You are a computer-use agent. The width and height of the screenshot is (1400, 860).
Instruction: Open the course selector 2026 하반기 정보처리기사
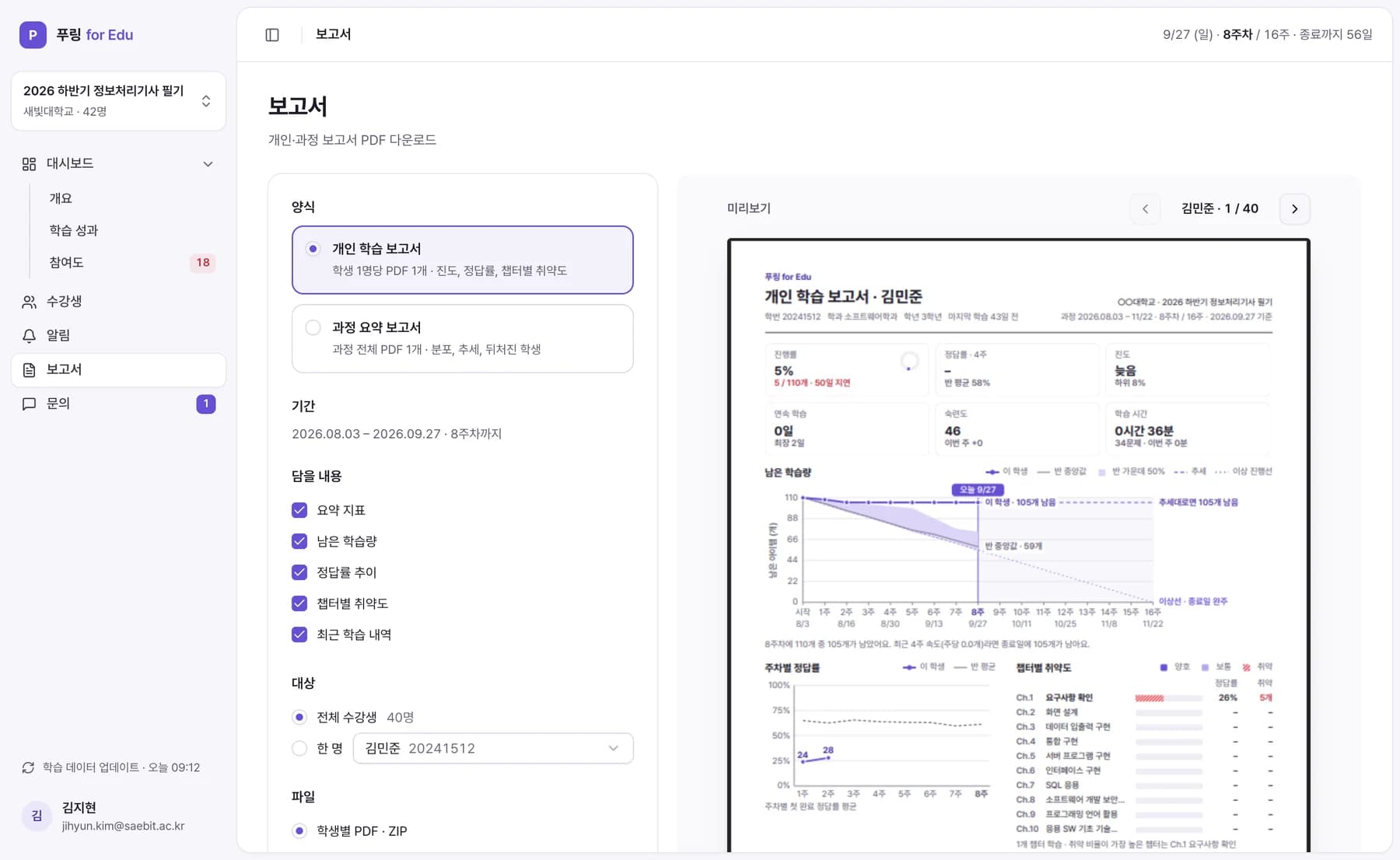pos(118,101)
